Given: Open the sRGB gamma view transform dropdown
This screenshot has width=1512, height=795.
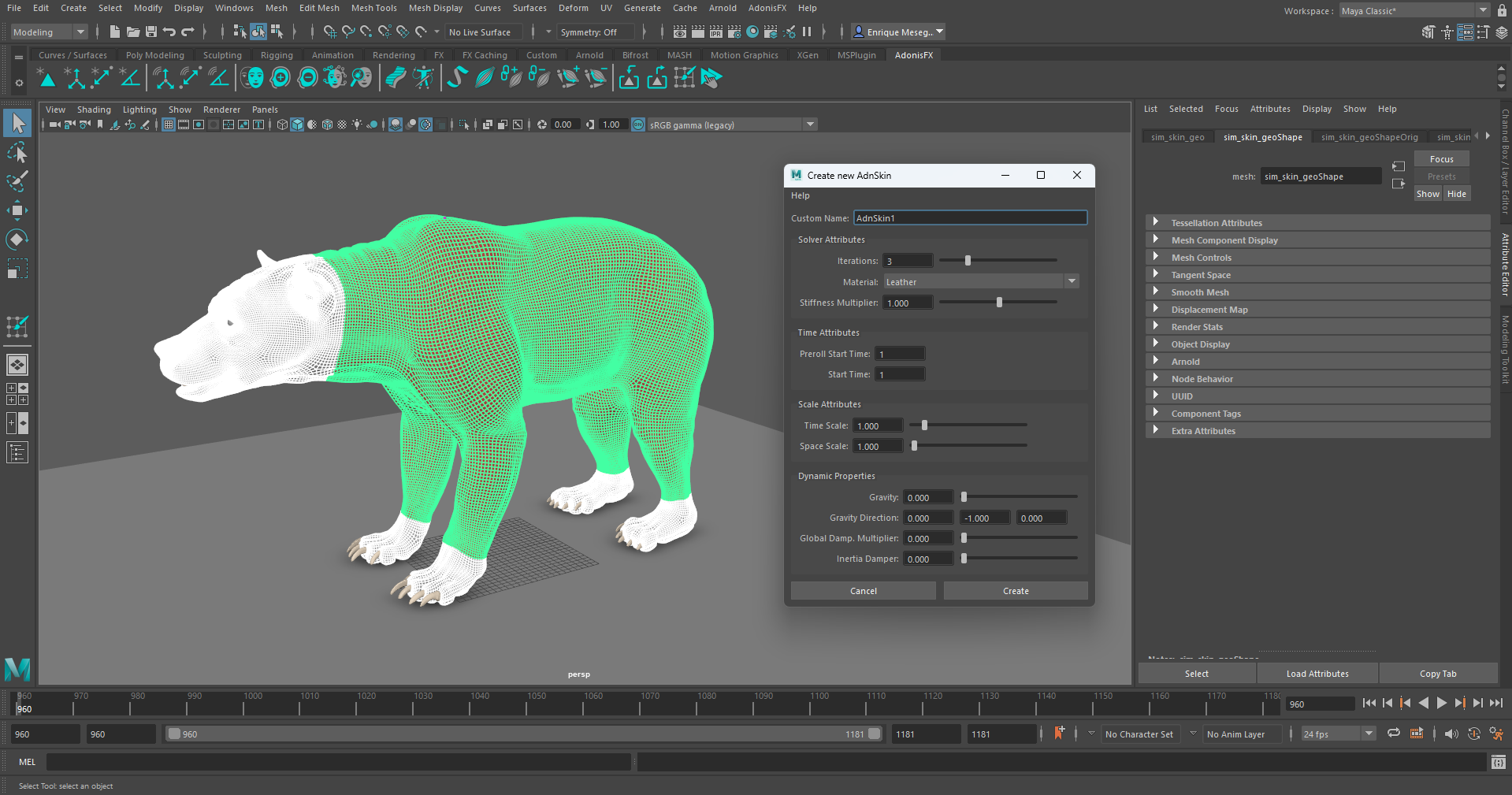Looking at the screenshot, I should (x=732, y=124).
